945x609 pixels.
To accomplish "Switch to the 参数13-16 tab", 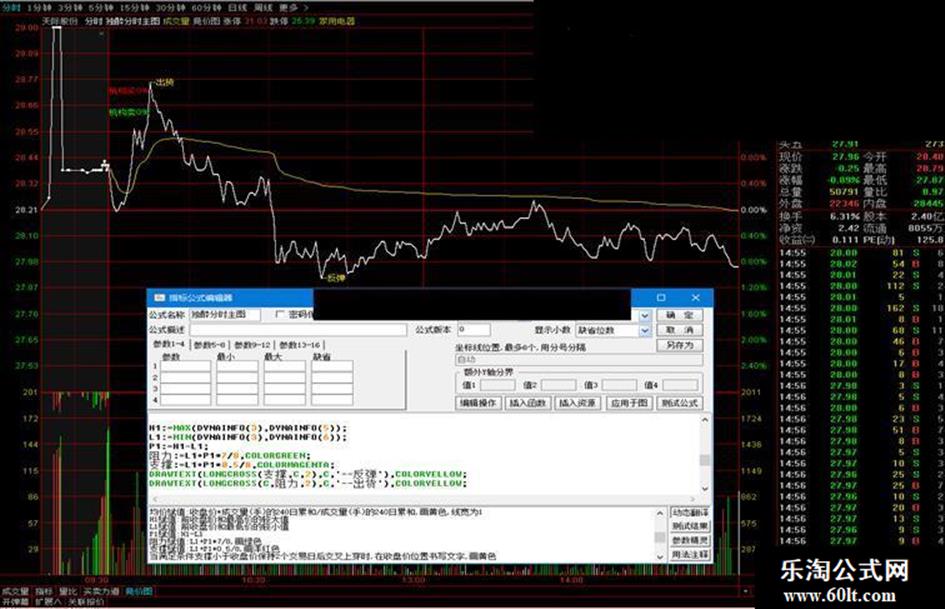I will point(299,345).
